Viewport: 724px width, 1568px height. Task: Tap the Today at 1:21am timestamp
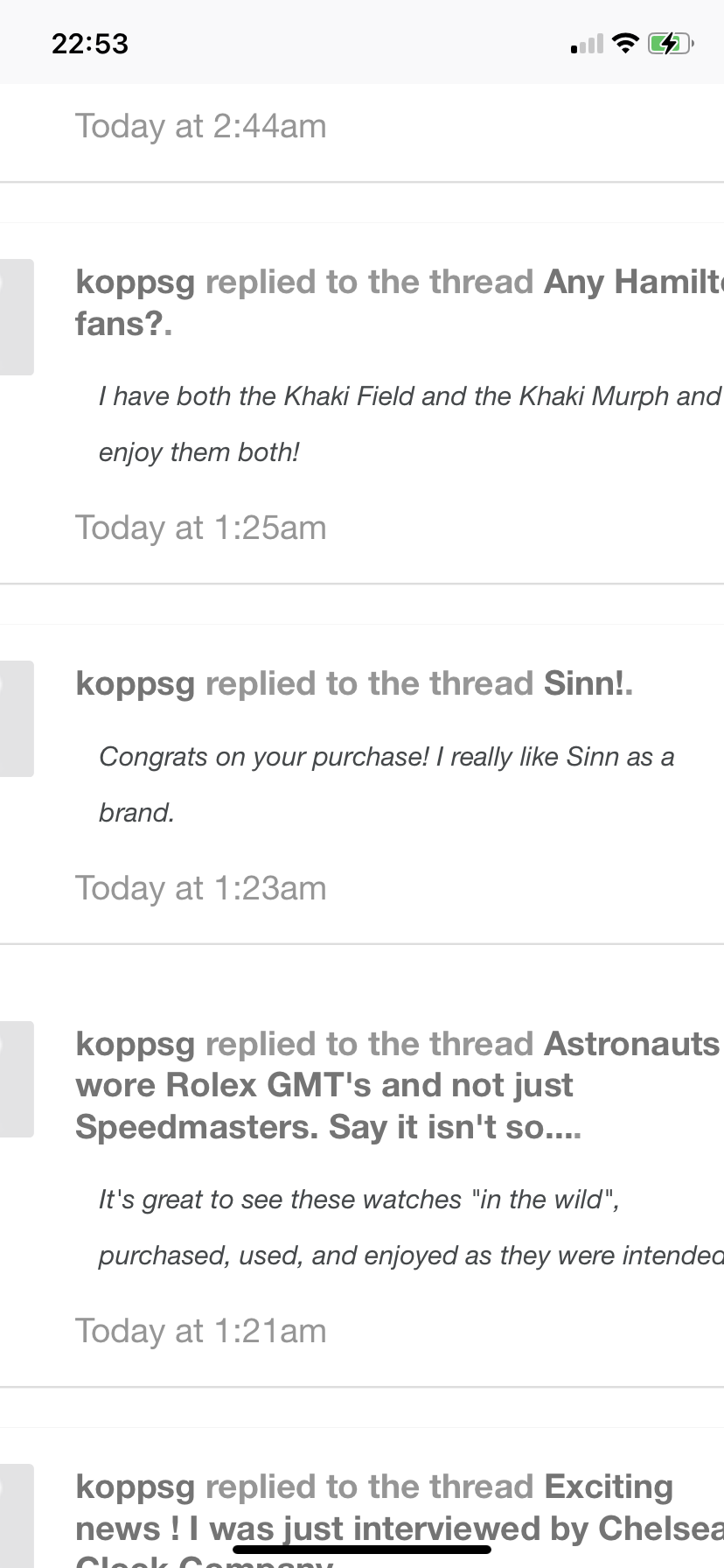(x=200, y=1332)
